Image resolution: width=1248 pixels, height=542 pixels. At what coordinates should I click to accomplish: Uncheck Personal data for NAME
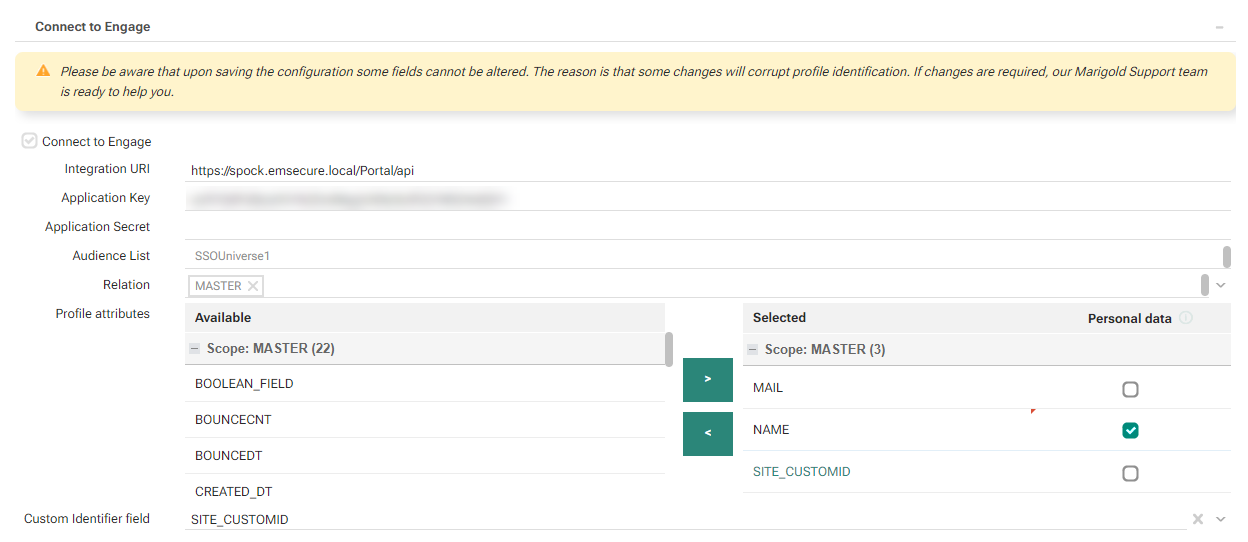tap(1130, 431)
